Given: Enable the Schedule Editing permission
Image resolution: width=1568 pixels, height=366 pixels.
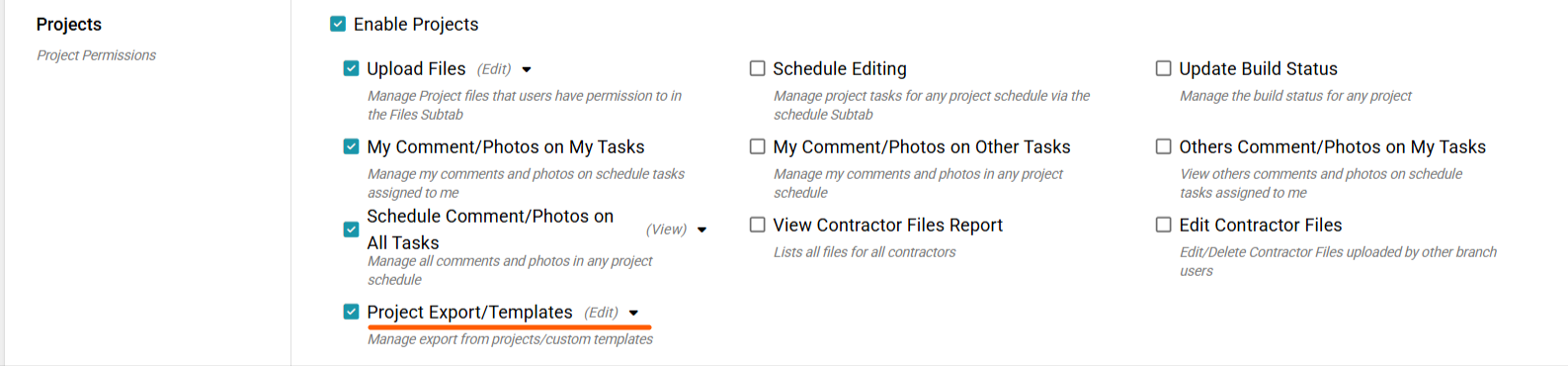Looking at the screenshot, I should (757, 68).
